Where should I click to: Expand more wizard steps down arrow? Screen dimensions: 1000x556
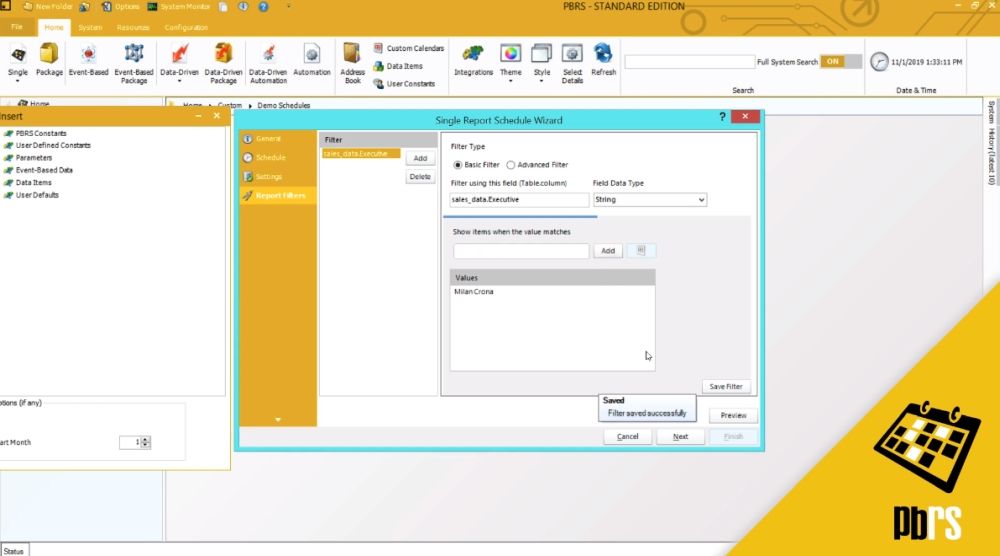pyautogui.click(x=277, y=420)
